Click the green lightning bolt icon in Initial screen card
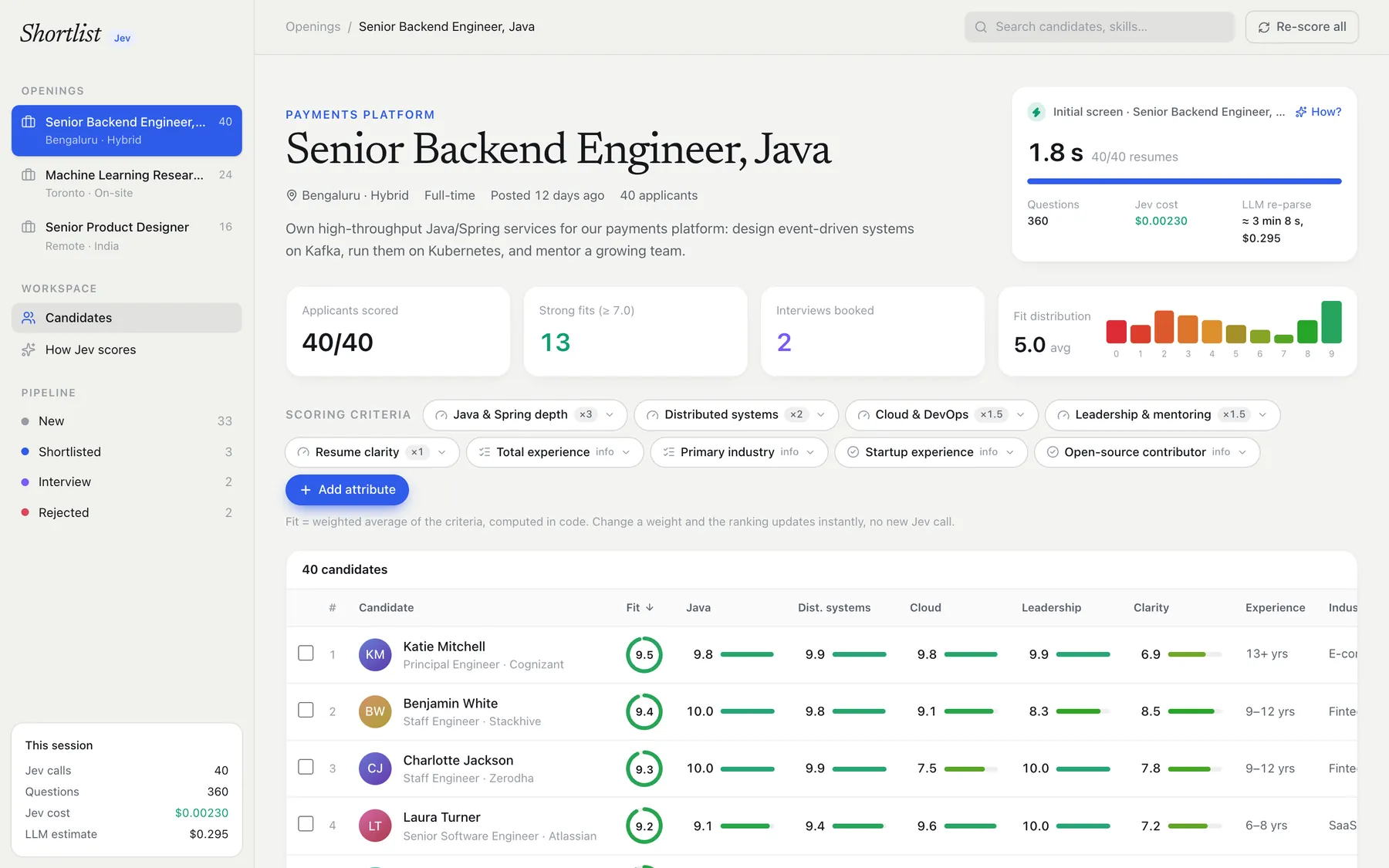The image size is (1389, 868). tap(1036, 112)
